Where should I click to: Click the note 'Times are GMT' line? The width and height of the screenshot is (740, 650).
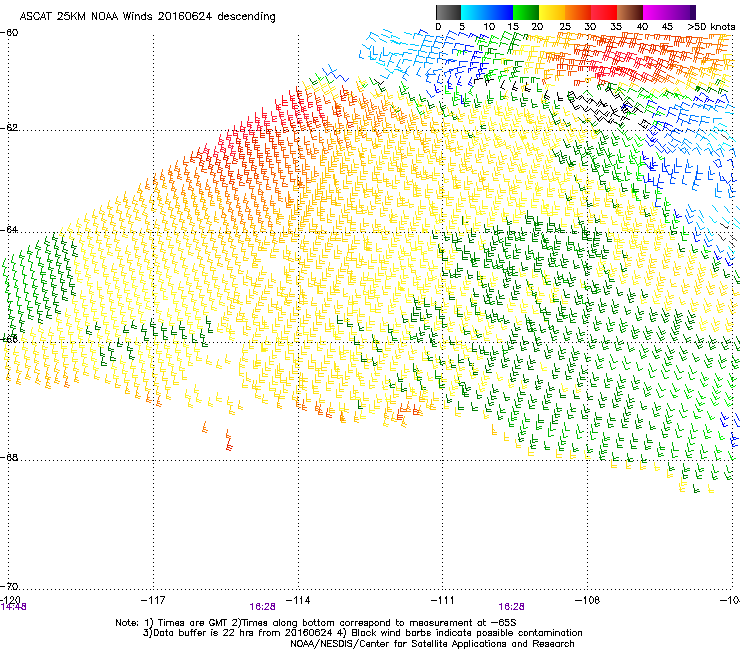point(316,623)
